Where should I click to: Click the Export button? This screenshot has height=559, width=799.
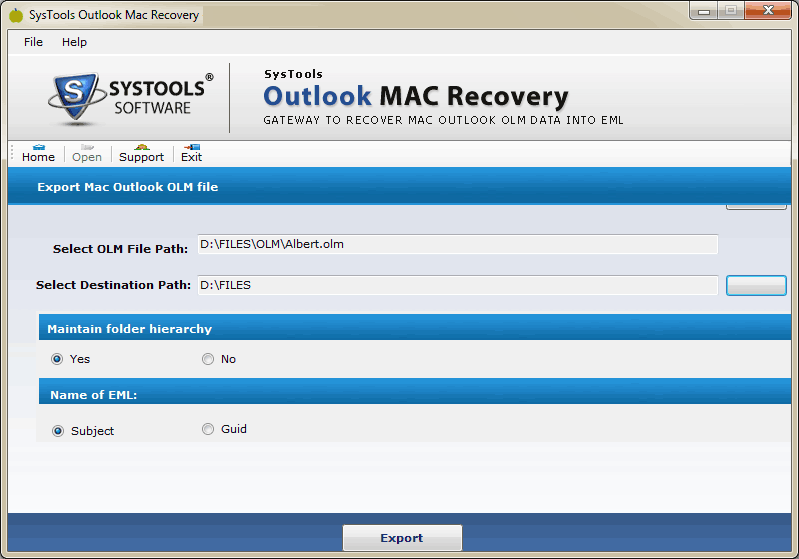pyautogui.click(x=402, y=538)
